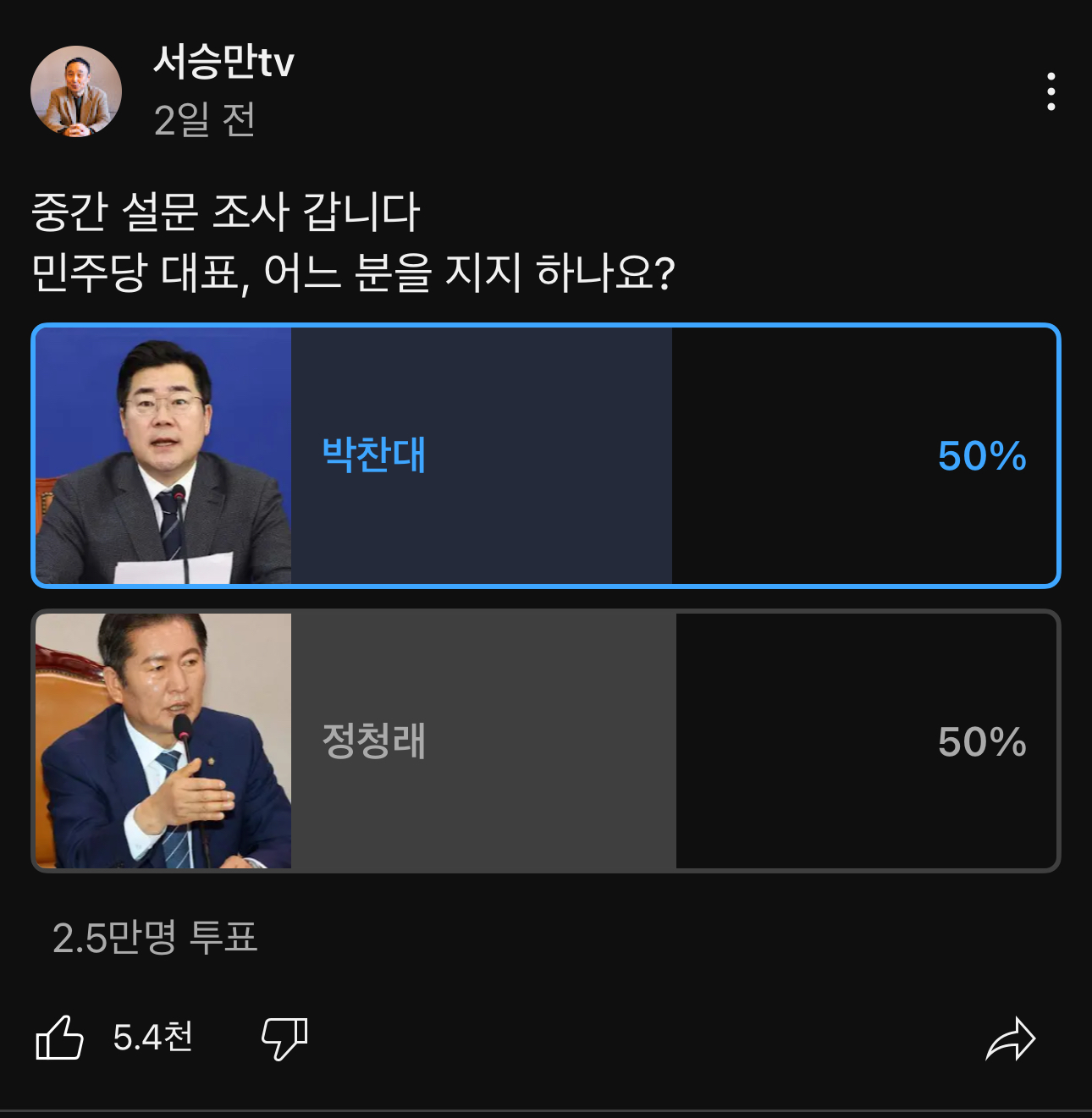Click the '중간 설문 조사 갑니다' post line
Screen dimensions: 1092x1118
coord(225,212)
